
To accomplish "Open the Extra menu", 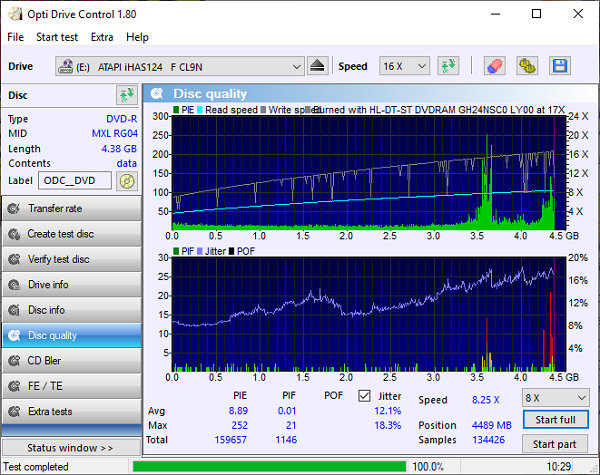I will pyautogui.click(x=102, y=37).
